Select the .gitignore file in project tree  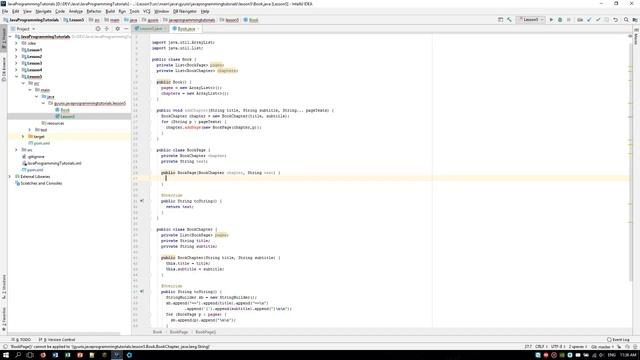[33, 156]
